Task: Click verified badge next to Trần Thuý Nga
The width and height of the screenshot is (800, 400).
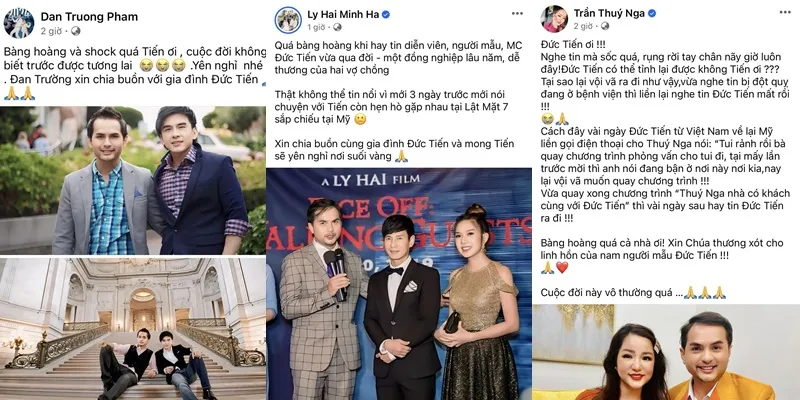Action: point(652,13)
